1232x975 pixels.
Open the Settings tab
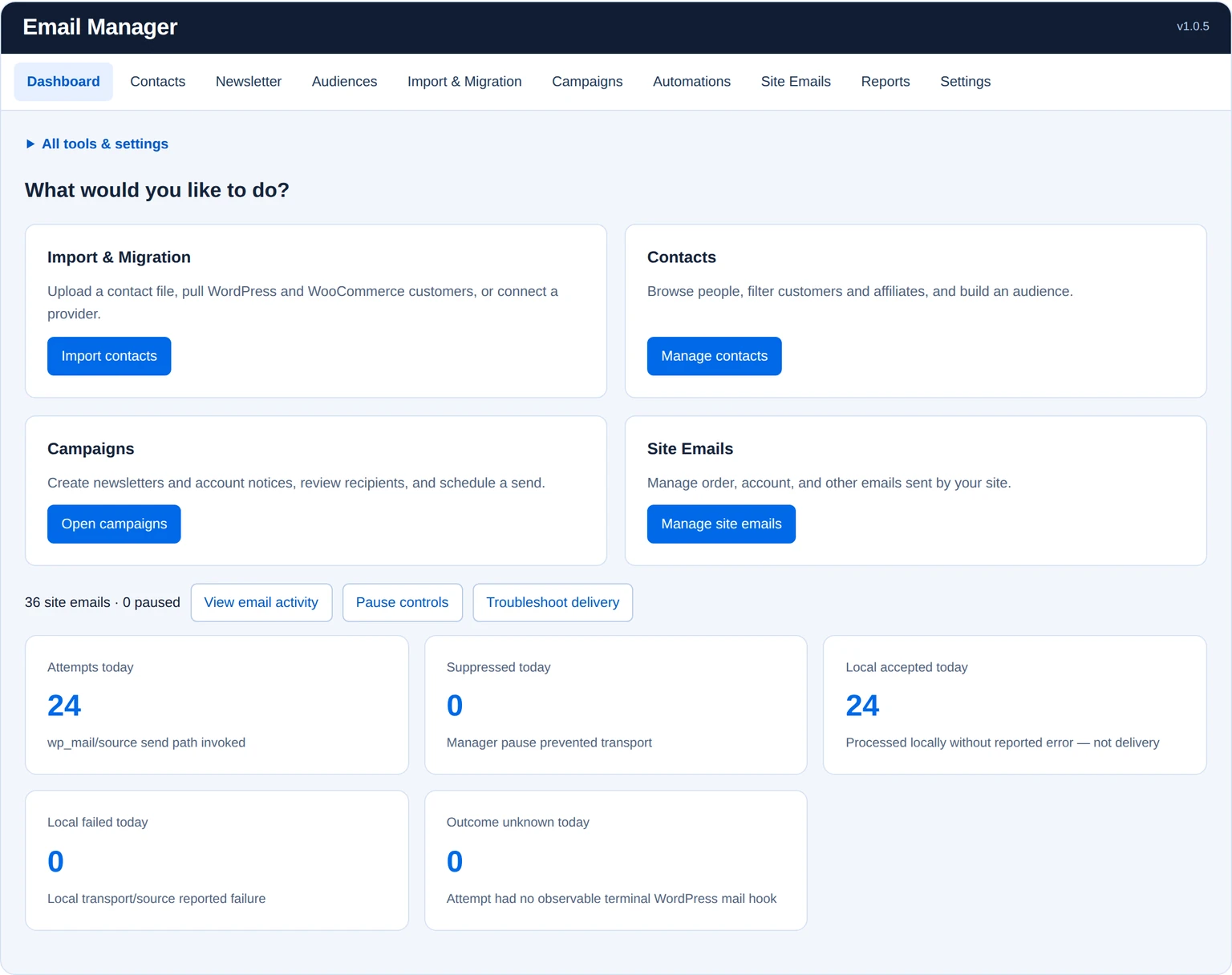point(965,82)
